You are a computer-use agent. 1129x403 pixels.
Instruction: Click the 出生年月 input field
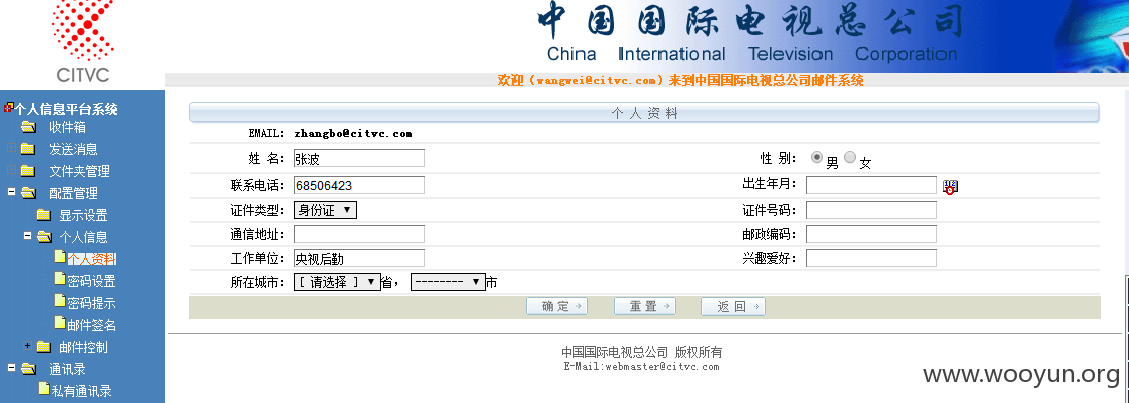pyautogui.click(x=871, y=185)
